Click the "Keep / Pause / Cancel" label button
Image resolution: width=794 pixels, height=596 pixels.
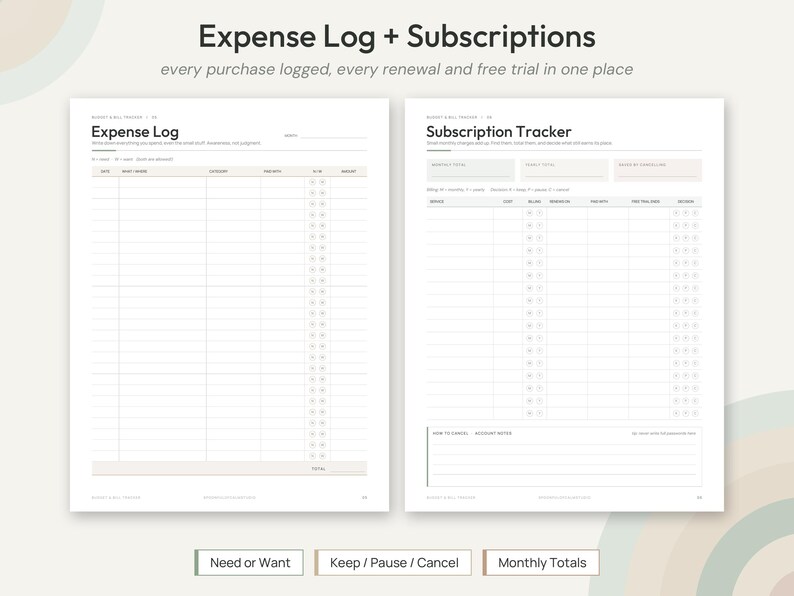[393, 563]
